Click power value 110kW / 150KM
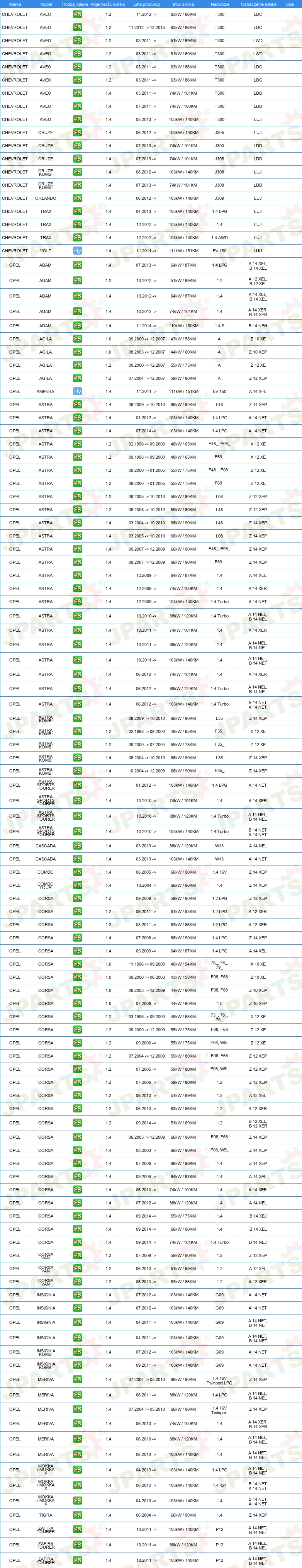The width and height of the screenshot is (302, 1568). pyautogui.click(x=183, y=326)
